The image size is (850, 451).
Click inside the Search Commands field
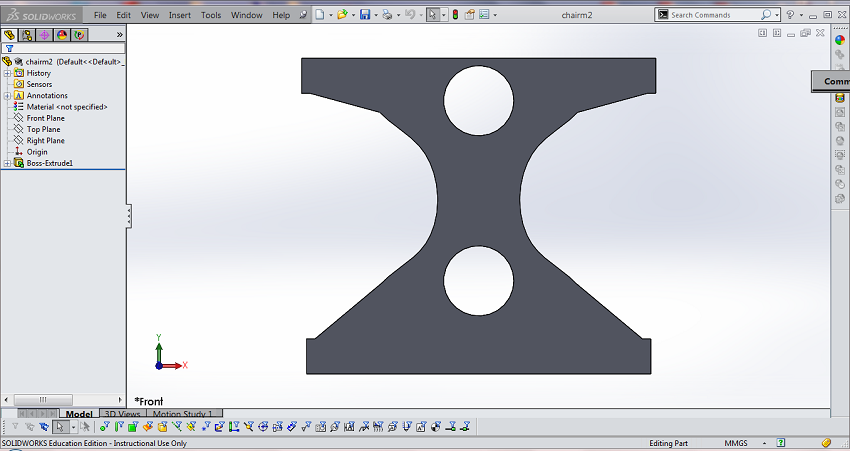pyautogui.click(x=712, y=15)
